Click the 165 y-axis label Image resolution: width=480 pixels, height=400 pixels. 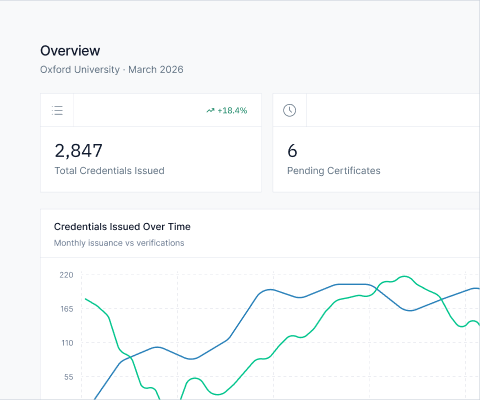click(66, 309)
